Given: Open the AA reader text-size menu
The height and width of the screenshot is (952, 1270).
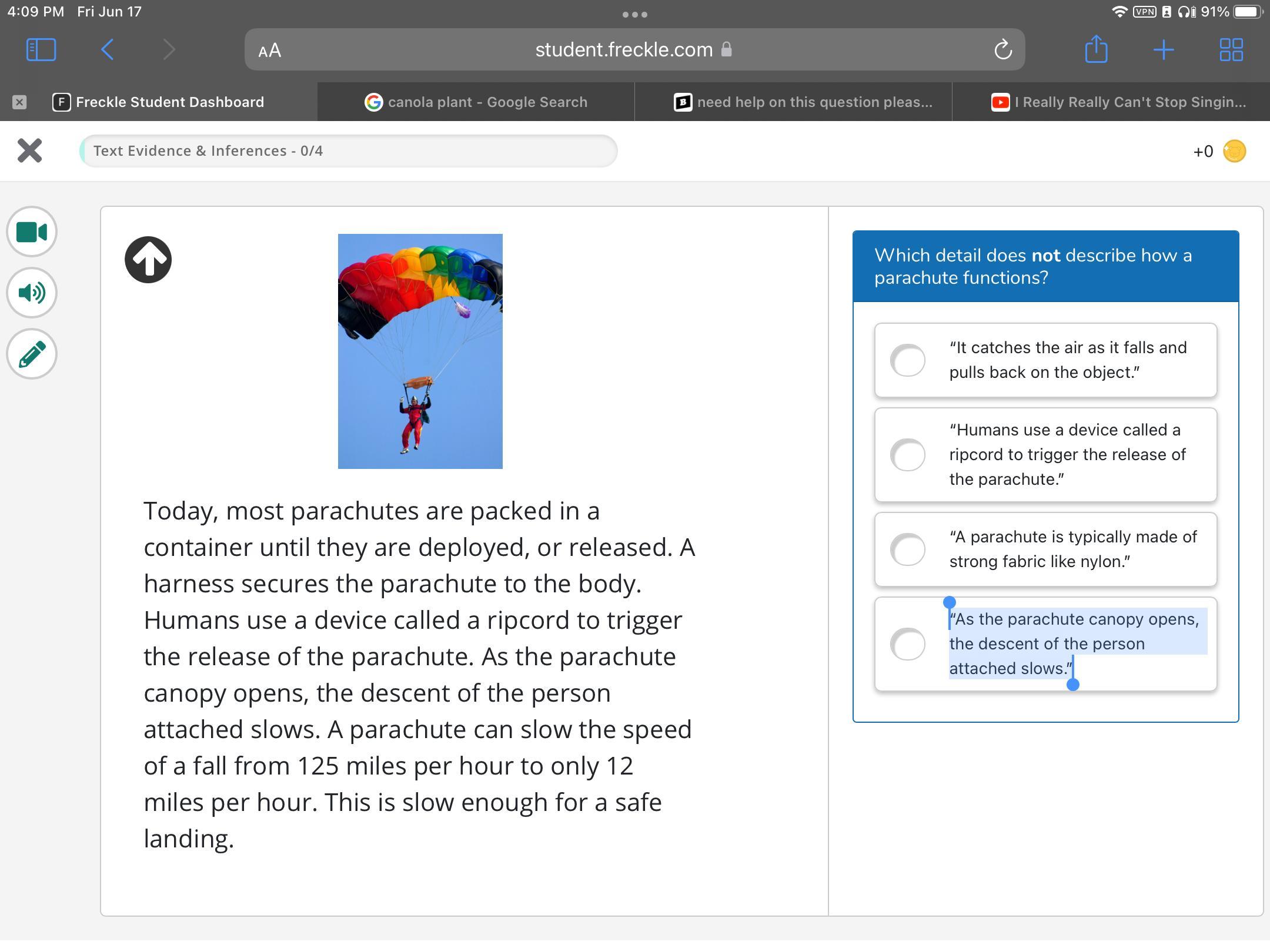Looking at the screenshot, I should [x=270, y=51].
